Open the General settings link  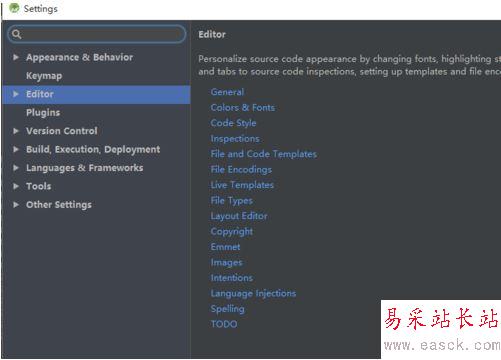point(227,92)
